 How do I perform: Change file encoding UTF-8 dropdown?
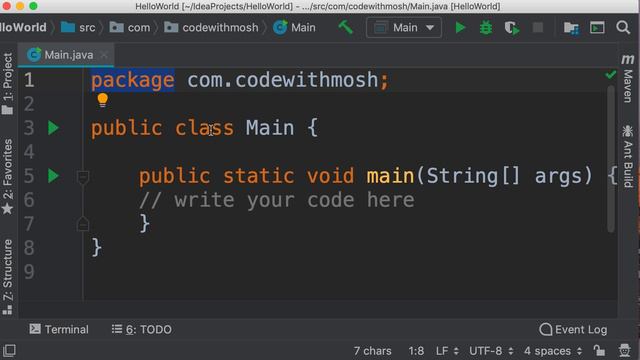491,351
